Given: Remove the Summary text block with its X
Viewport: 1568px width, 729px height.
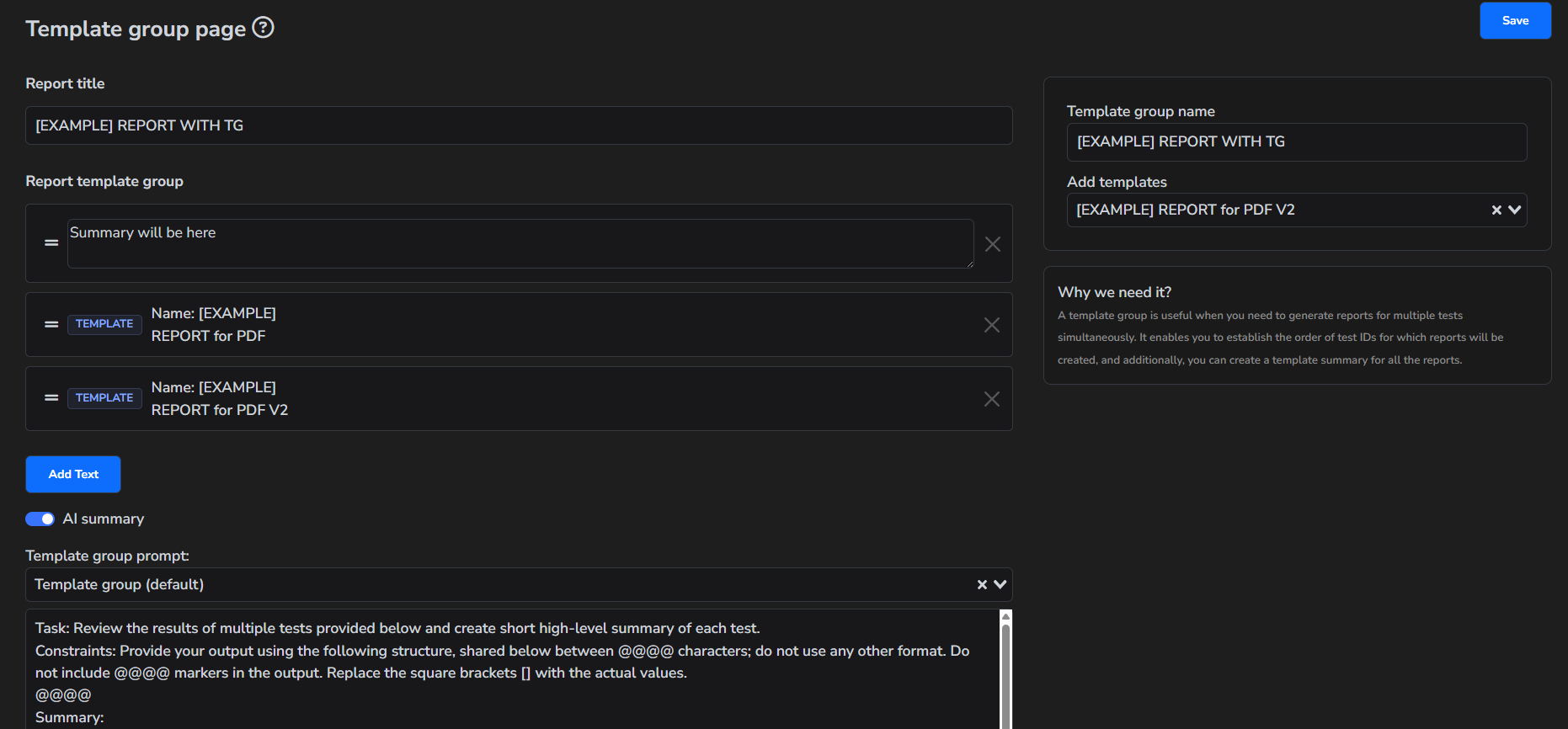Looking at the screenshot, I should coord(993,244).
